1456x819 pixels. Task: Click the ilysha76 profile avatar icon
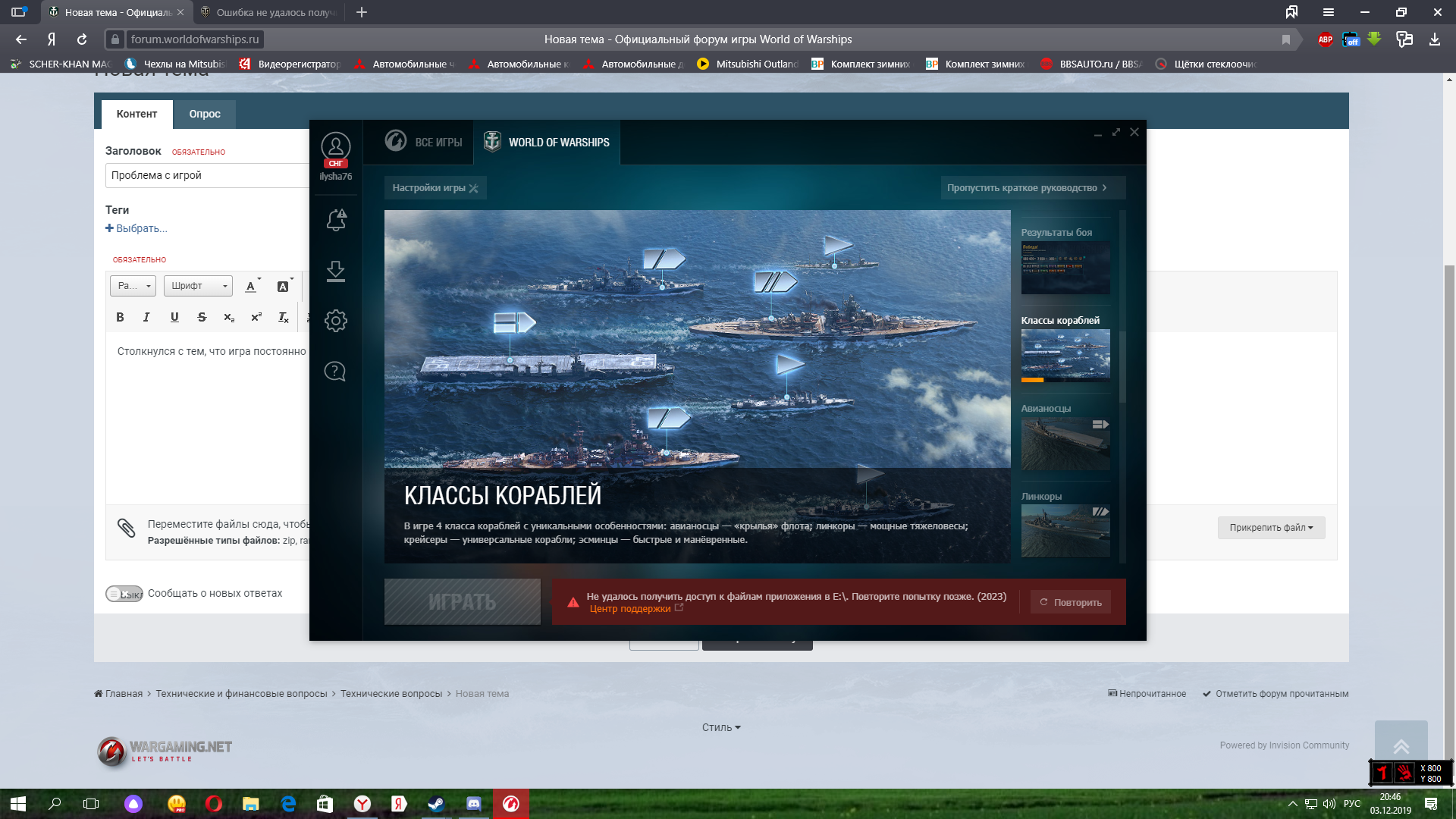pos(335,148)
